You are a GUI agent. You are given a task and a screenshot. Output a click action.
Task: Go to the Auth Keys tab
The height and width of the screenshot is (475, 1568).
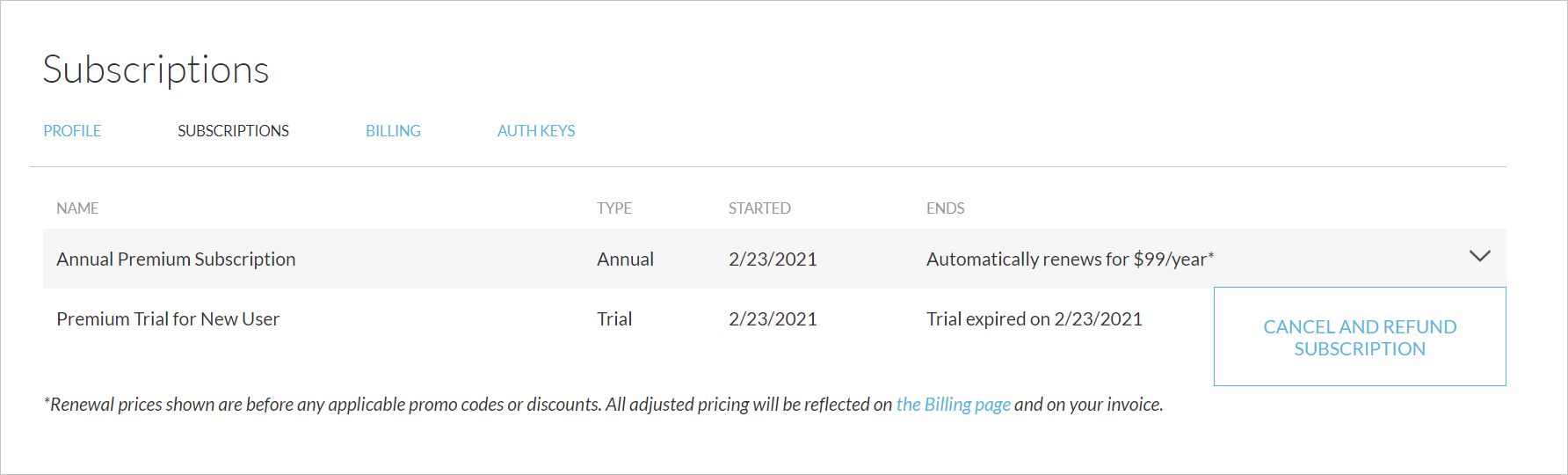coord(536,131)
